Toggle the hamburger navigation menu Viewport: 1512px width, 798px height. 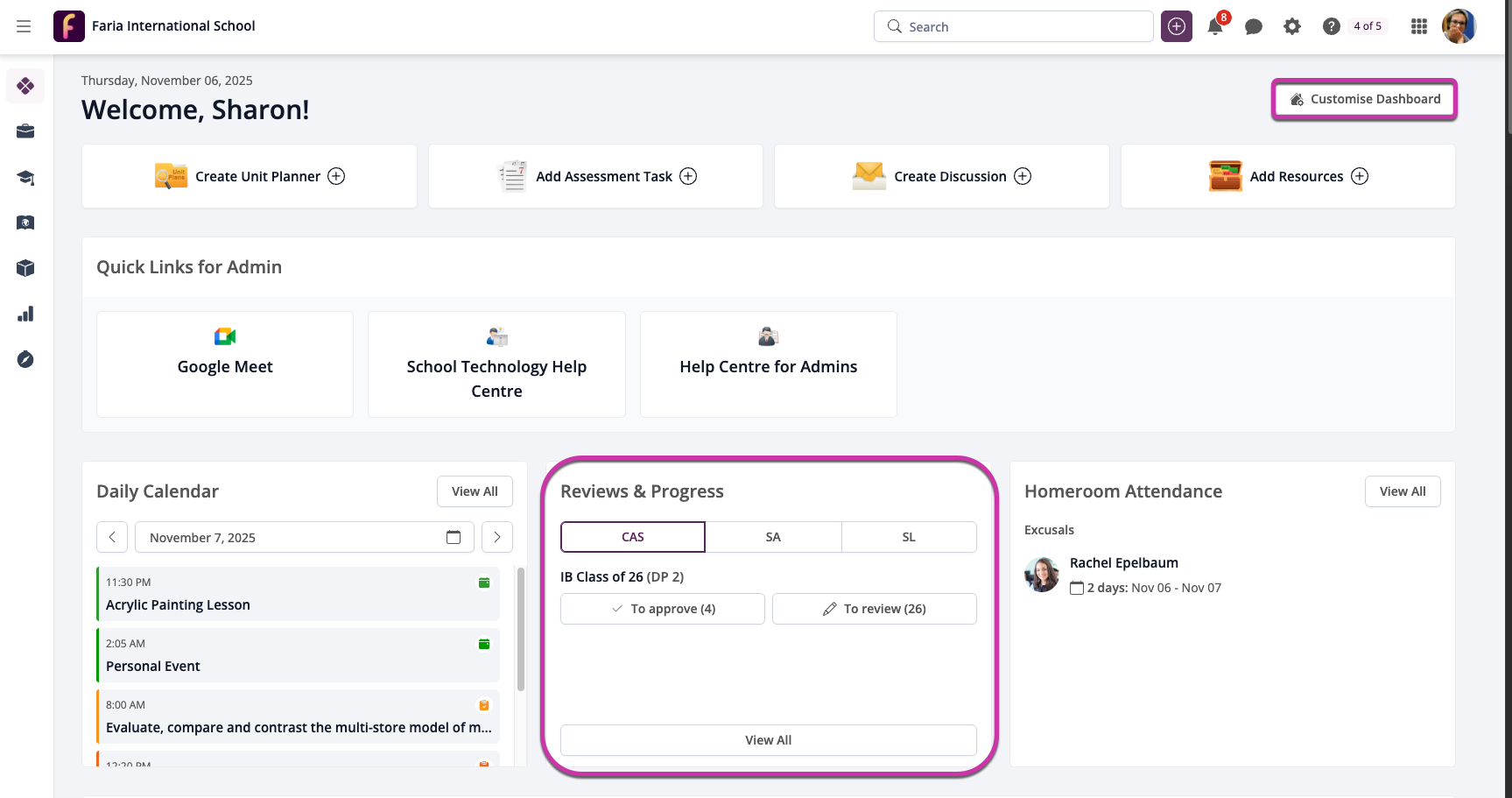[24, 26]
